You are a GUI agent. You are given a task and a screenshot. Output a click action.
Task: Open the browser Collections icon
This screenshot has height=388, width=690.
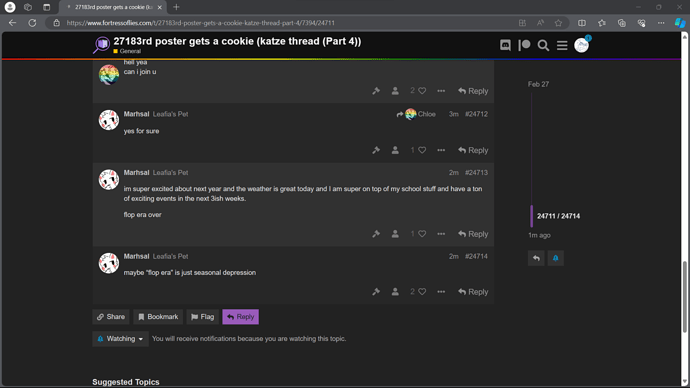621,23
